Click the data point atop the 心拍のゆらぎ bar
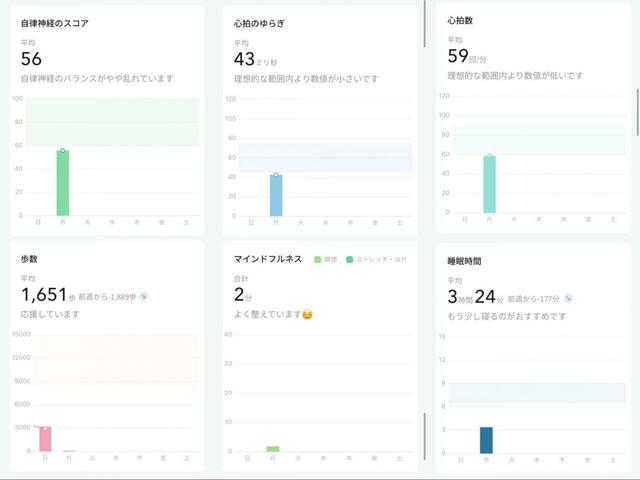 click(x=276, y=175)
